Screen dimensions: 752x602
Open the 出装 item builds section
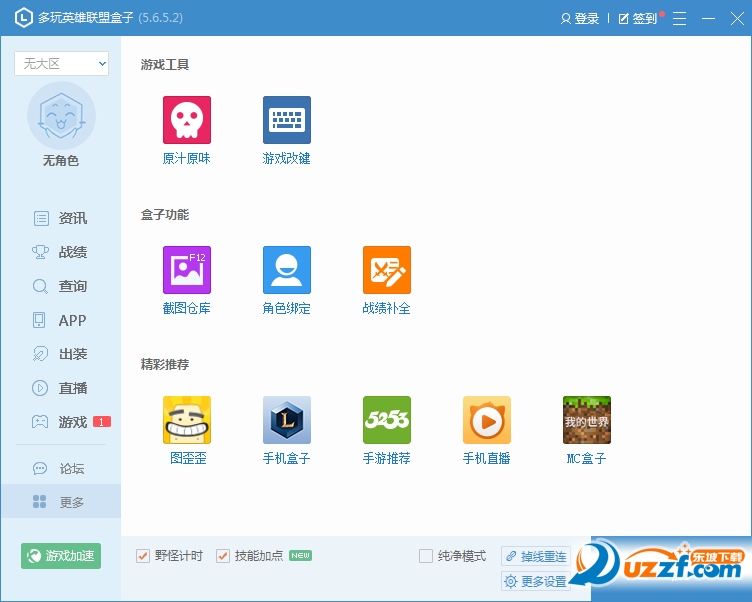[x=60, y=354]
